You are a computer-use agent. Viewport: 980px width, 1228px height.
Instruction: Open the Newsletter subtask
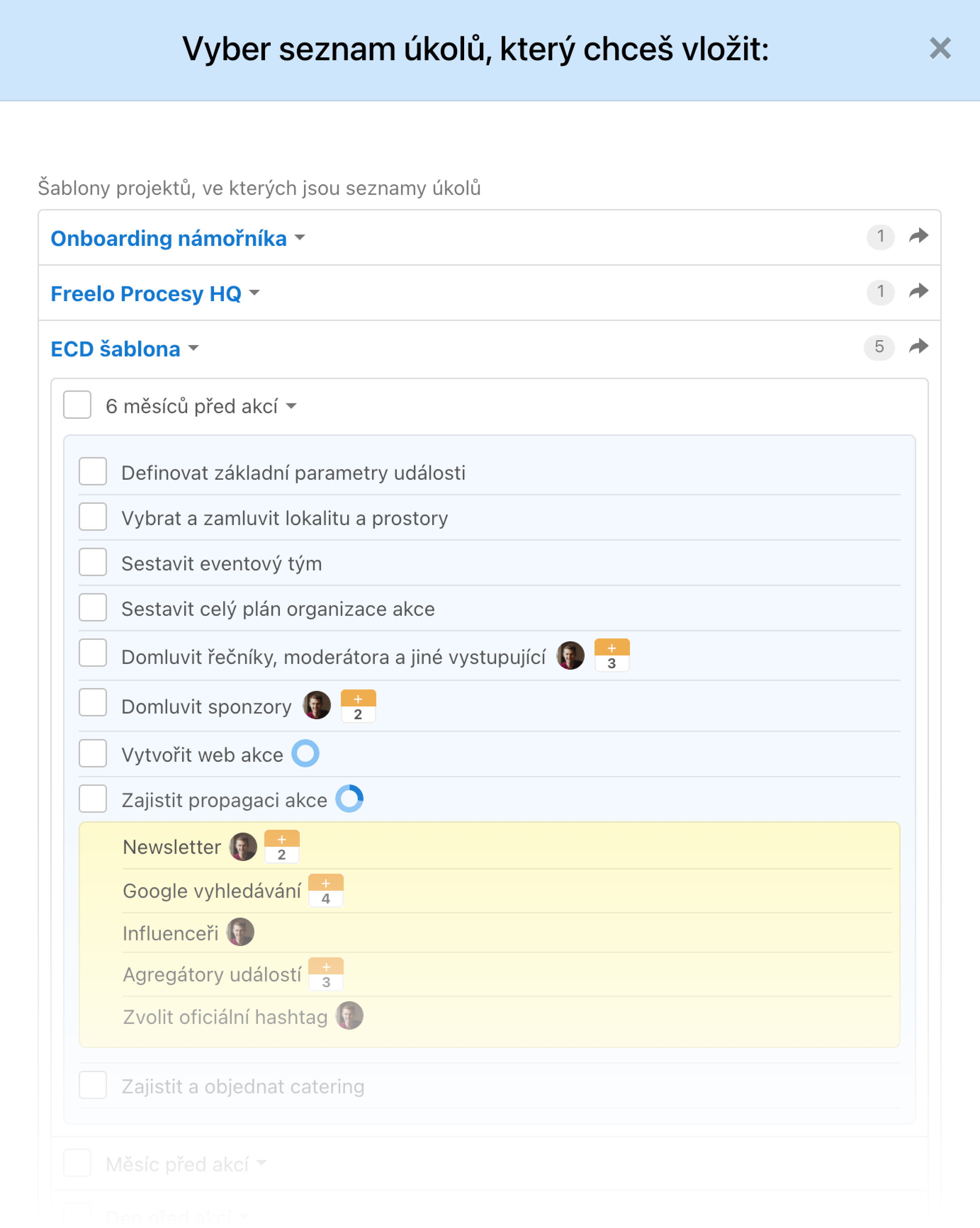[172, 847]
